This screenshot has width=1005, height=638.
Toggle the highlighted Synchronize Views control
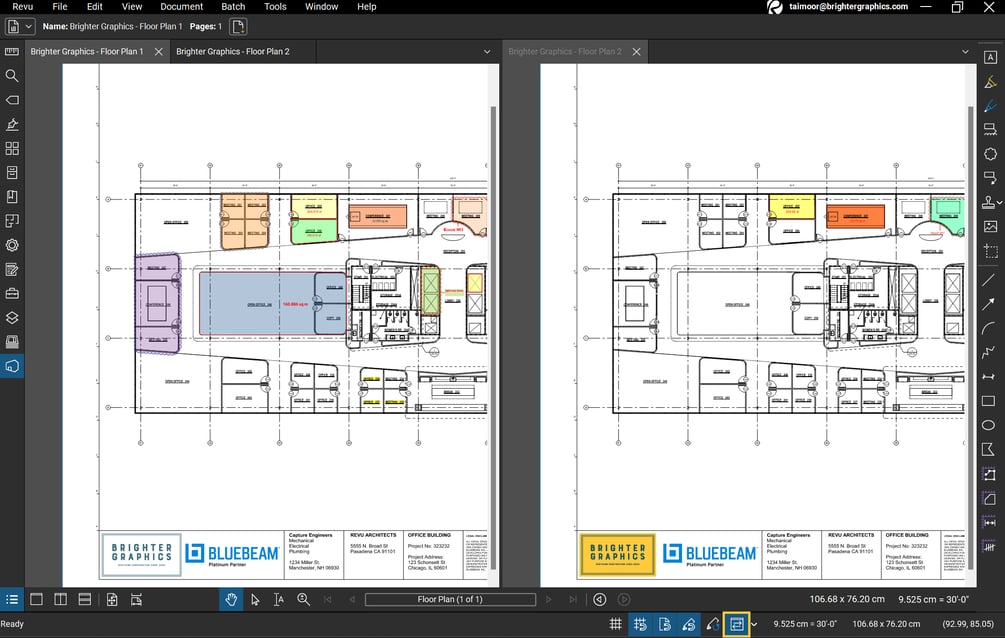pyautogui.click(x=737, y=623)
